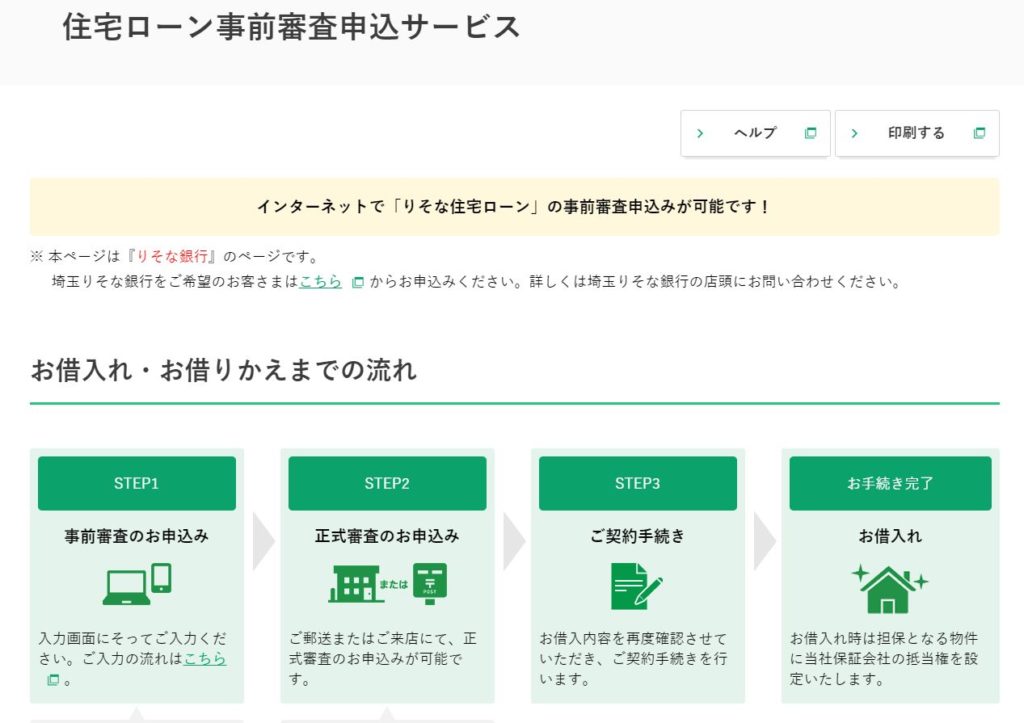
Task: Click the external link icon after the こちら link
Action: pyautogui.click(x=357, y=282)
